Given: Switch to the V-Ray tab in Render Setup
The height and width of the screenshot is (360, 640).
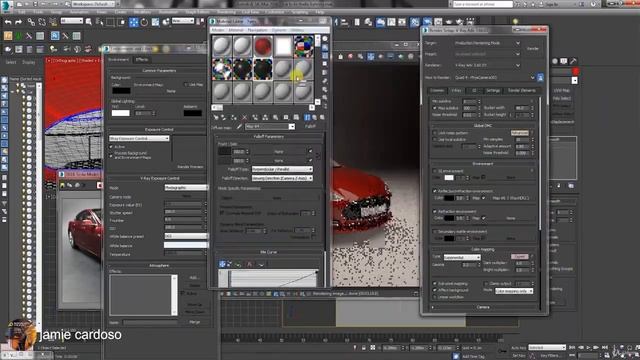Looking at the screenshot, I should (x=456, y=91).
